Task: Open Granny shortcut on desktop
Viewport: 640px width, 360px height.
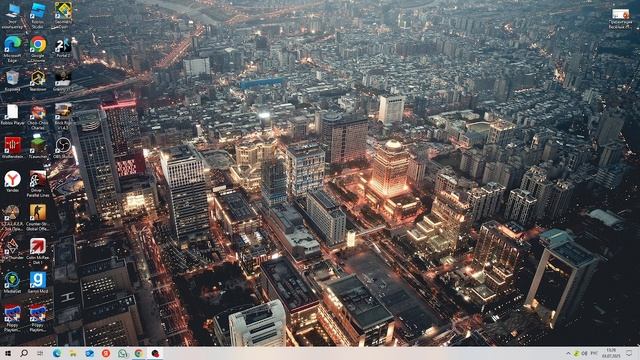Action: tap(63, 80)
